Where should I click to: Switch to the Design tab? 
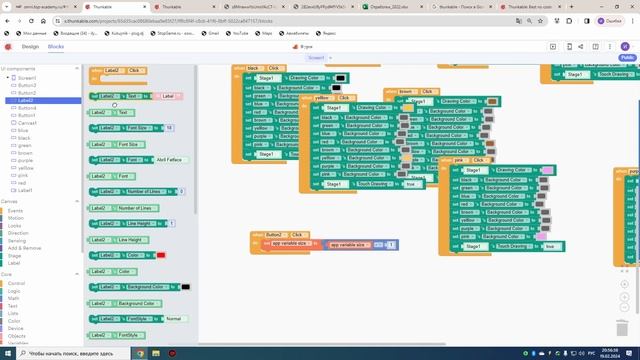(x=30, y=47)
